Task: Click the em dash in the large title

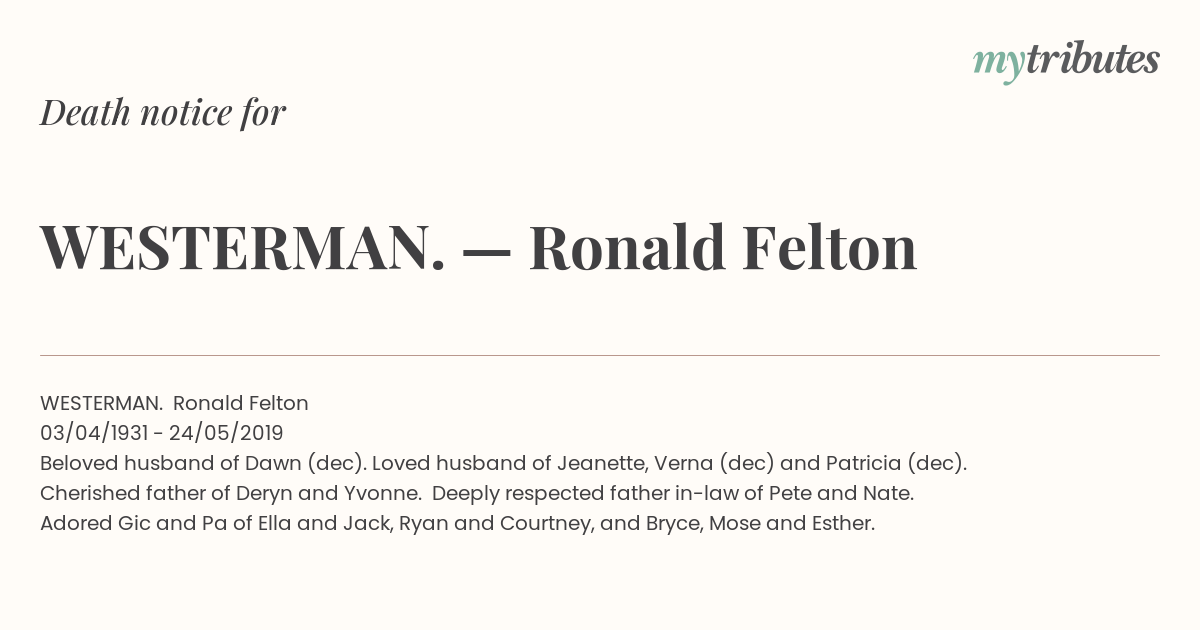Action: [x=487, y=250]
